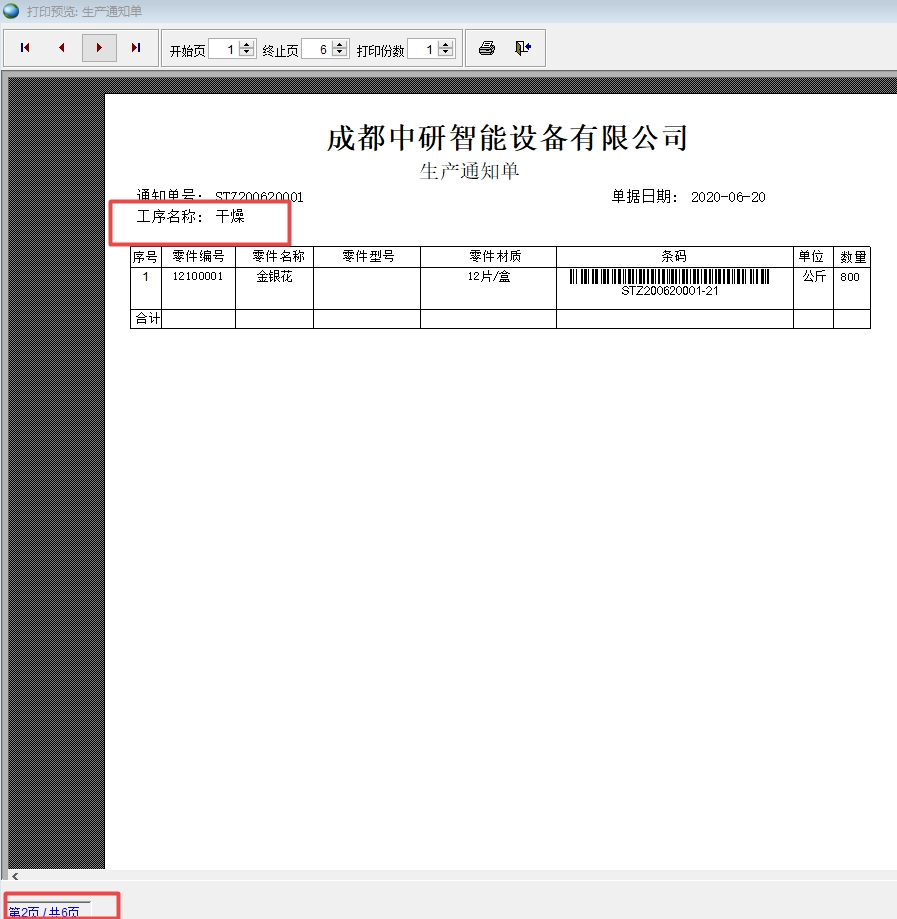Decrease 打印份数 with the down stepper
This screenshot has width=897, height=919.
tap(446, 52)
